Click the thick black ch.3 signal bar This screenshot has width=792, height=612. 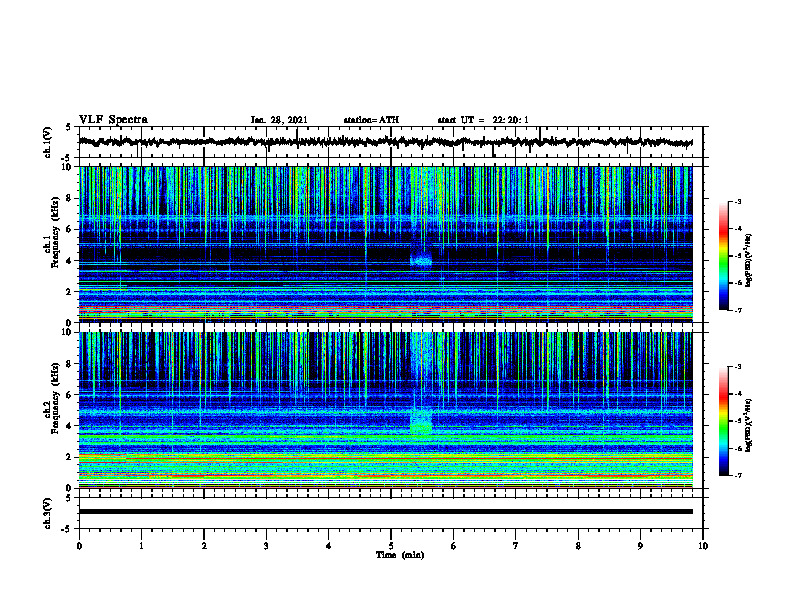(x=386, y=512)
